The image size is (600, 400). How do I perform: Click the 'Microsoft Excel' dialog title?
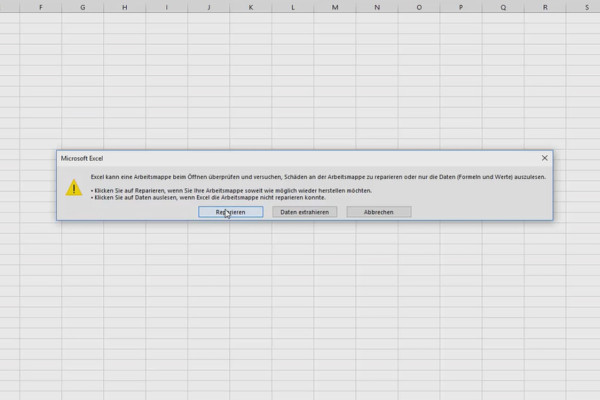(82, 158)
